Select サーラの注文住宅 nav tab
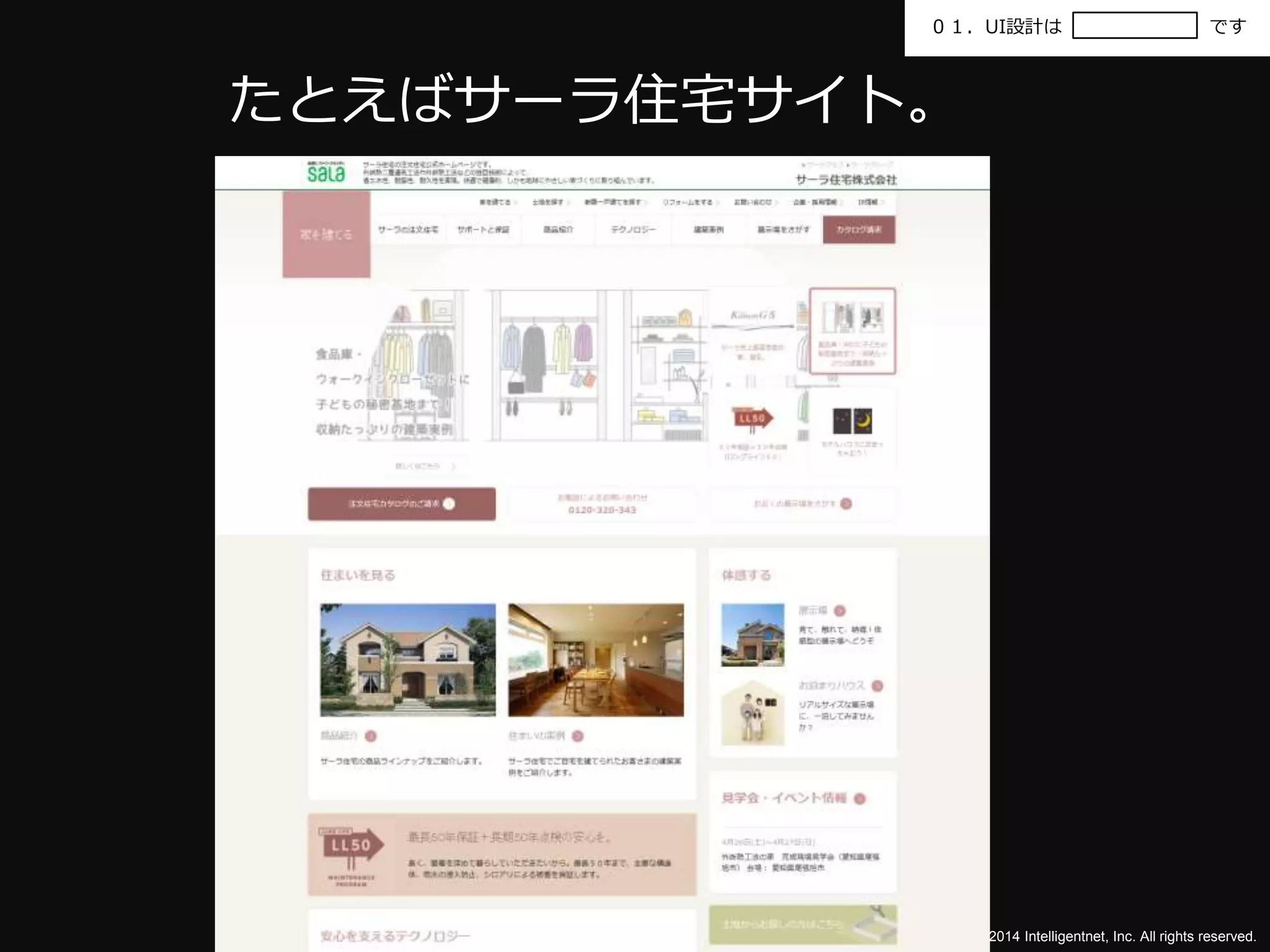 408,229
